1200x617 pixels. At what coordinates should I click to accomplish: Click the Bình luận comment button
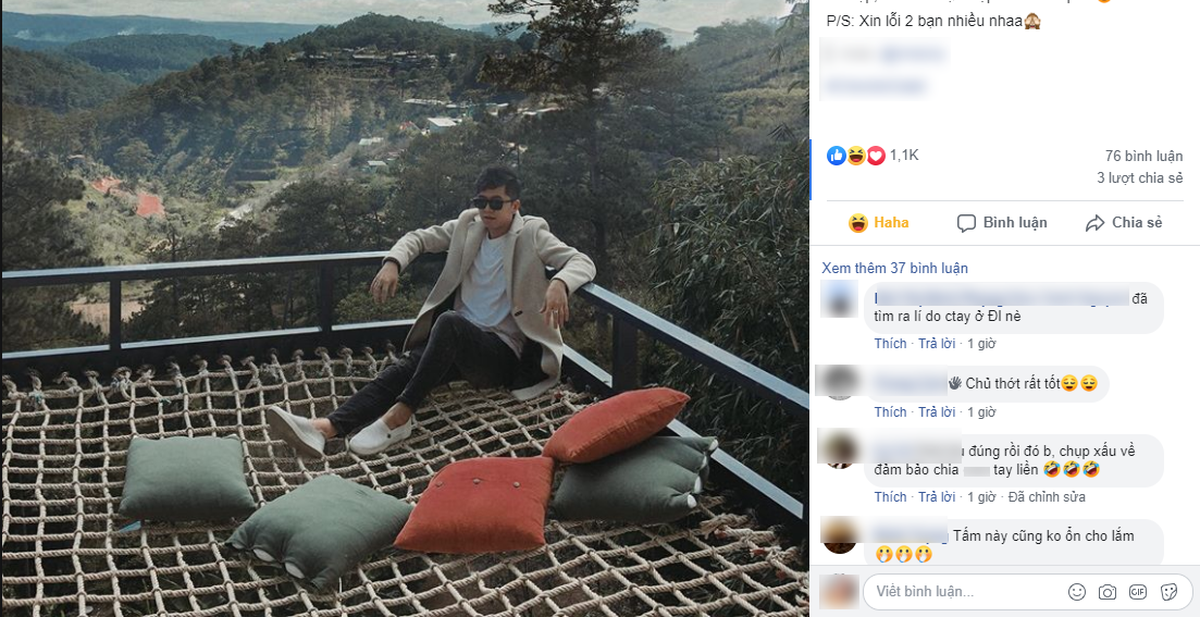[x=1001, y=223]
